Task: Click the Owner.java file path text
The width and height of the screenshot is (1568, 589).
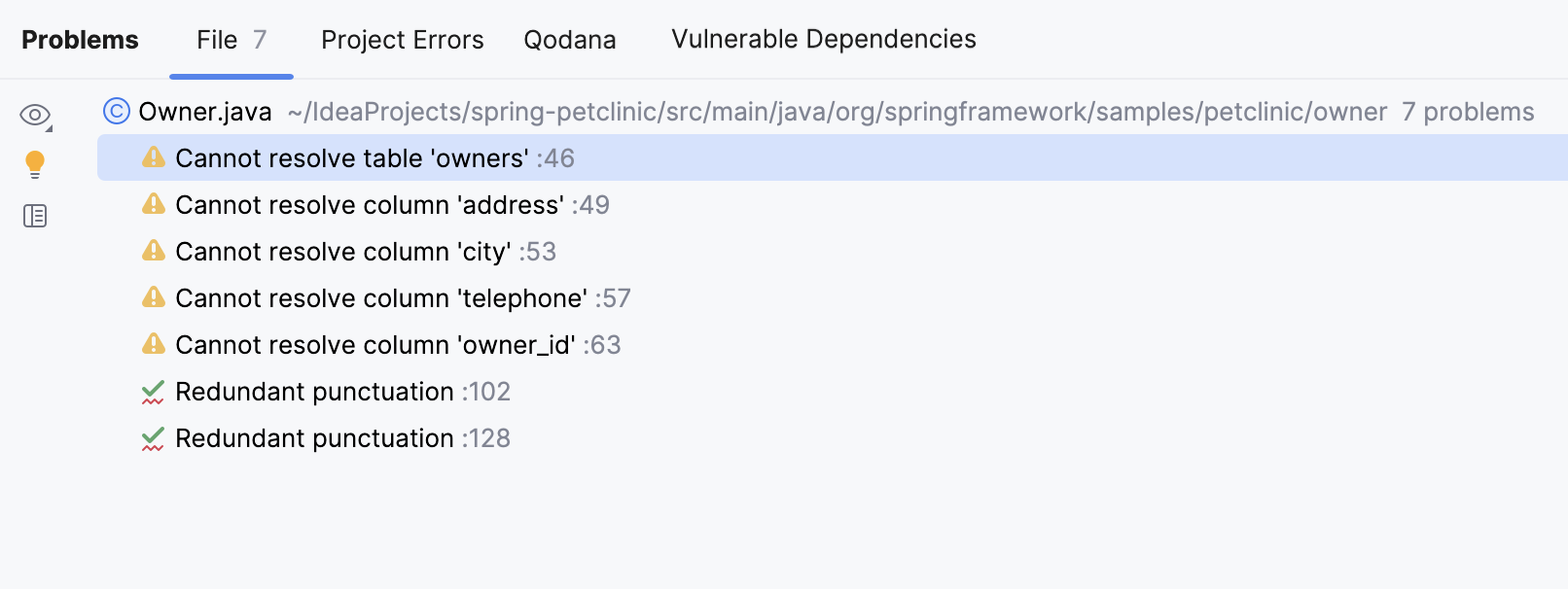Action: [x=835, y=112]
